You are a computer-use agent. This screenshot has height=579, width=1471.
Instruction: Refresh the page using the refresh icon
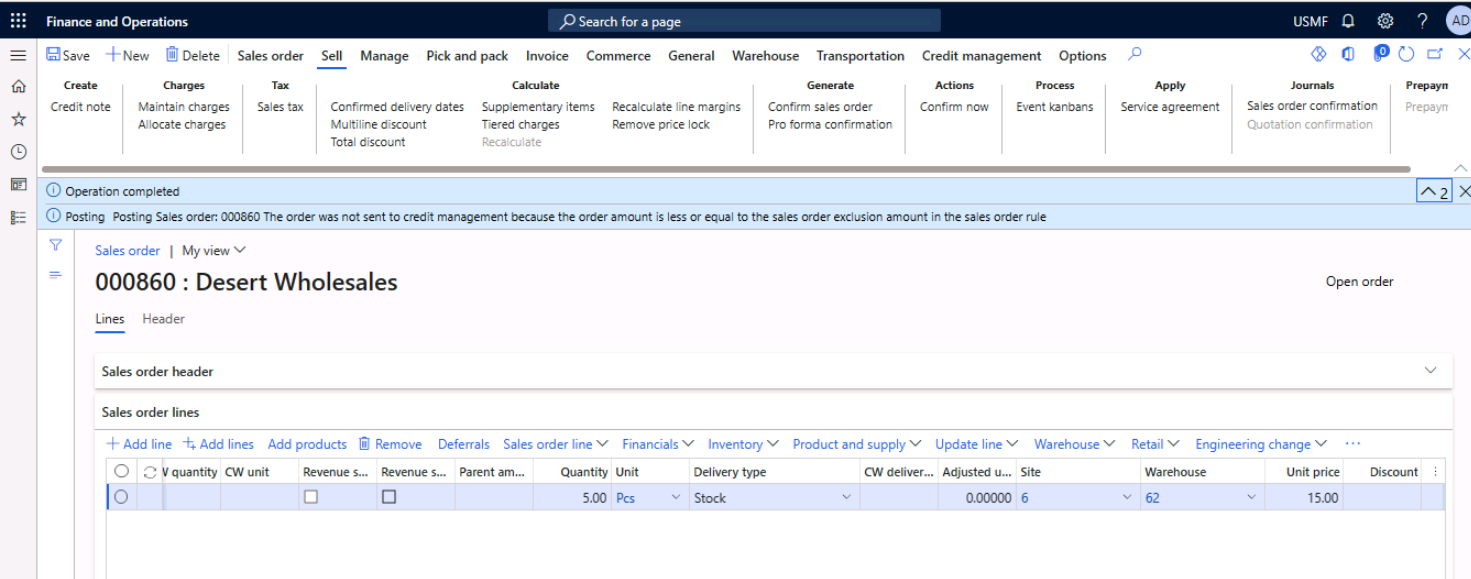pyautogui.click(x=1407, y=55)
